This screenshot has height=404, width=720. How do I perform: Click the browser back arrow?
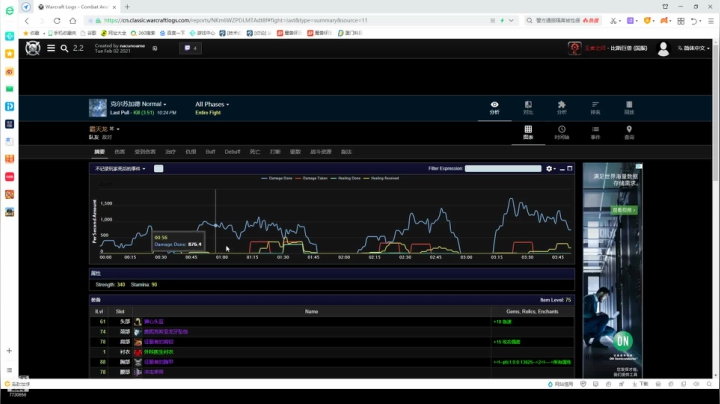pos(27,21)
